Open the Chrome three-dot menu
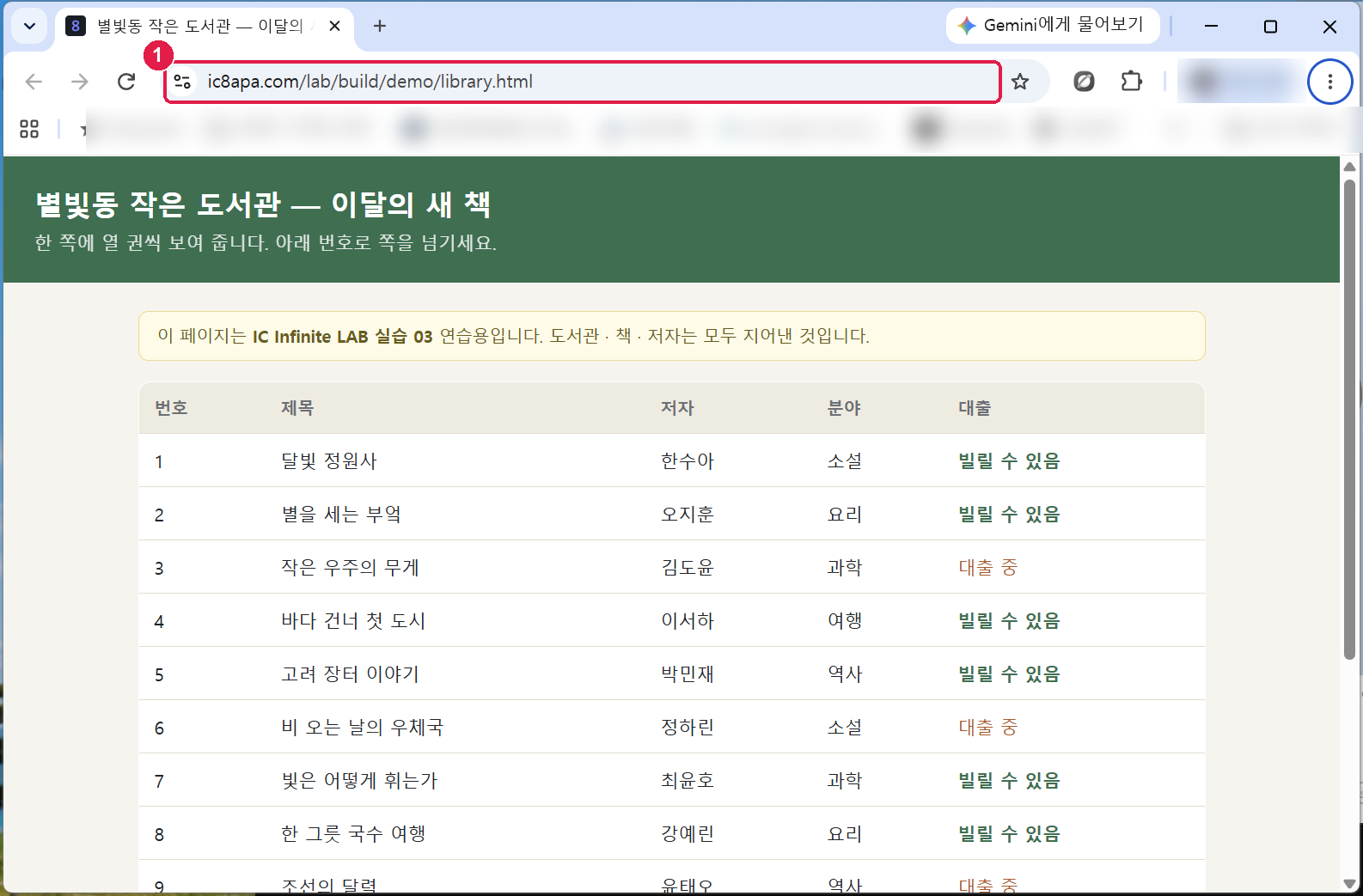The image size is (1363, 896). pos(1329,82)
